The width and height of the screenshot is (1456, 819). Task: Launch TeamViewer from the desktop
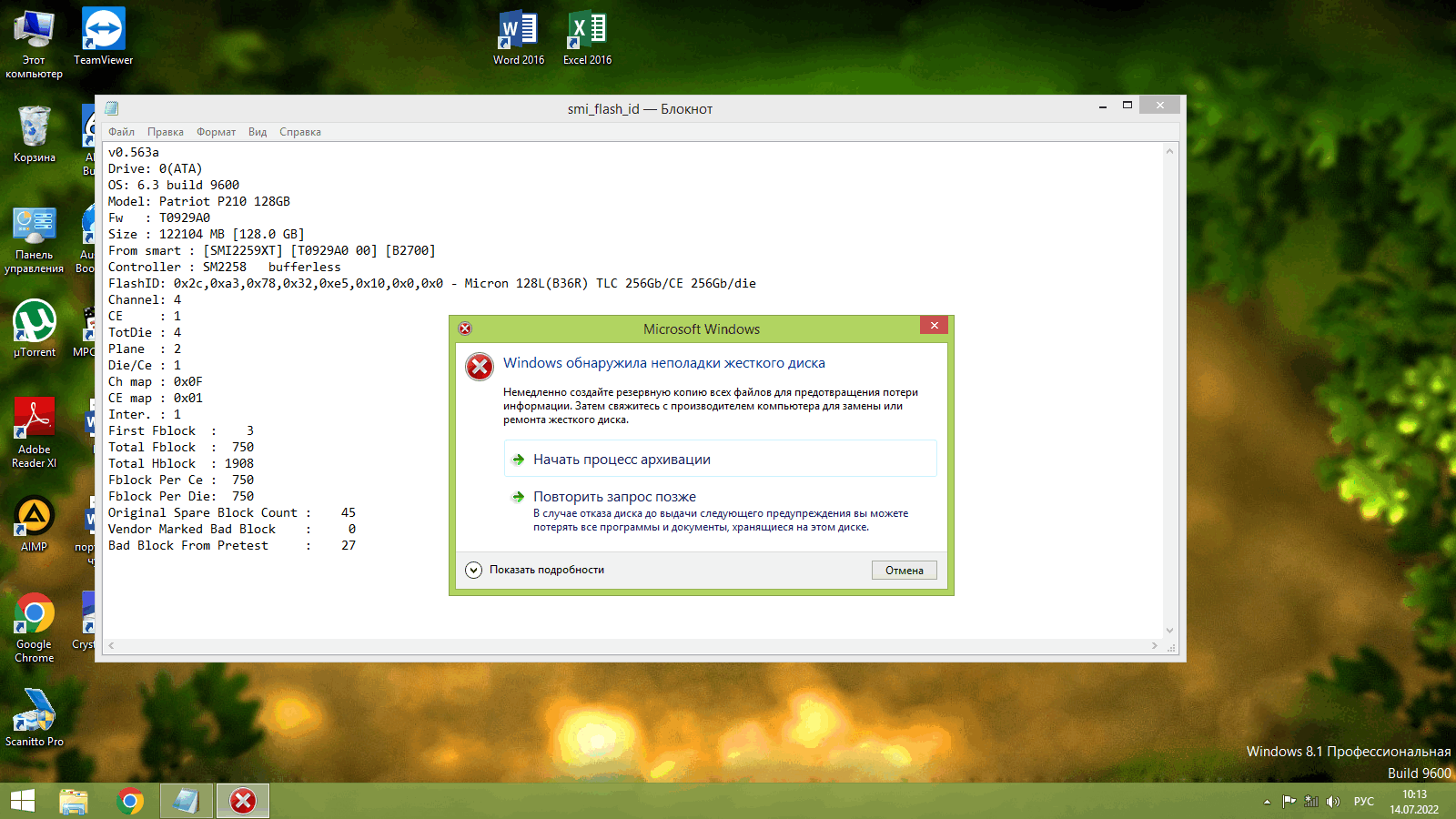click(103, 37)
